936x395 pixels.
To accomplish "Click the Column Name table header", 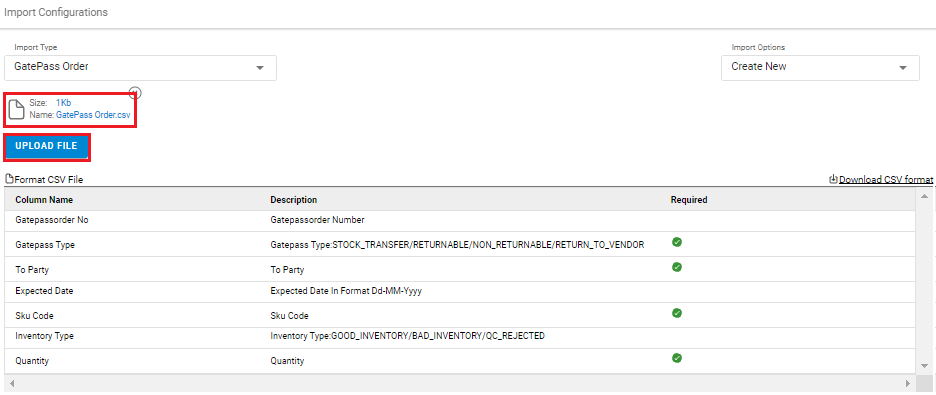I will click(x=44, y=200).
